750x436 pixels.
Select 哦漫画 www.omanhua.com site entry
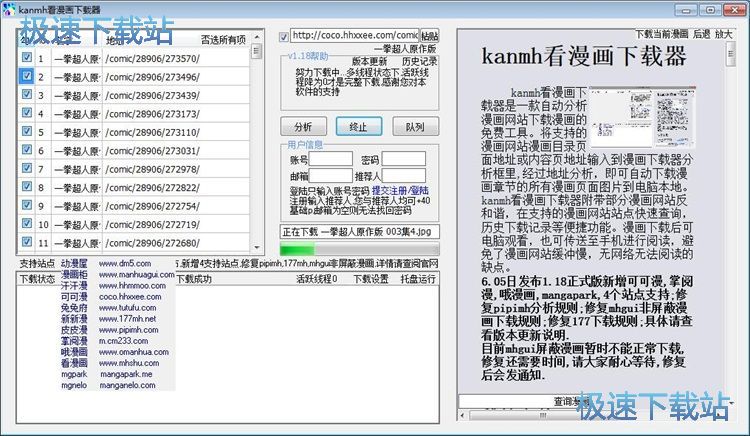tap(115, 352)
